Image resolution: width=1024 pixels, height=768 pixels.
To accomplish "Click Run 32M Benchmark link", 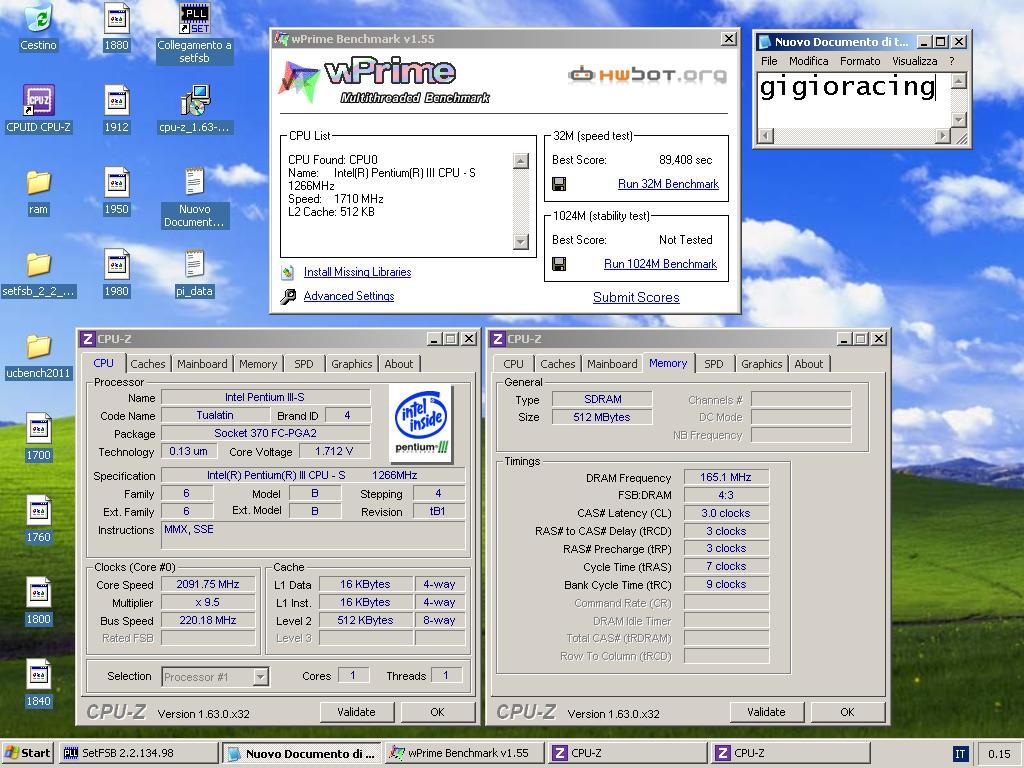I will 668,184.
